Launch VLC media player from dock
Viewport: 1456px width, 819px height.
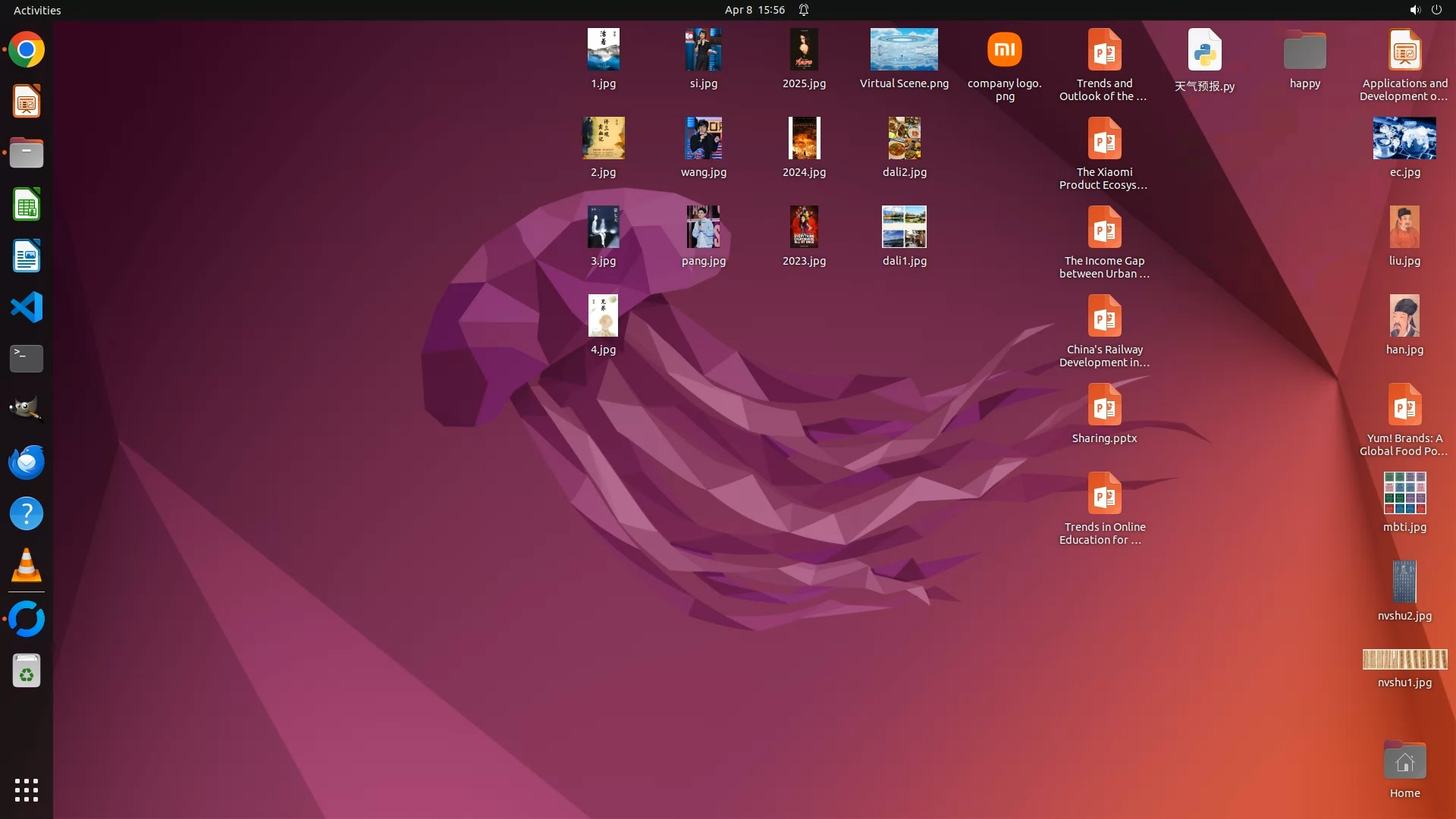pyautogui.click(x=27, y=565)
